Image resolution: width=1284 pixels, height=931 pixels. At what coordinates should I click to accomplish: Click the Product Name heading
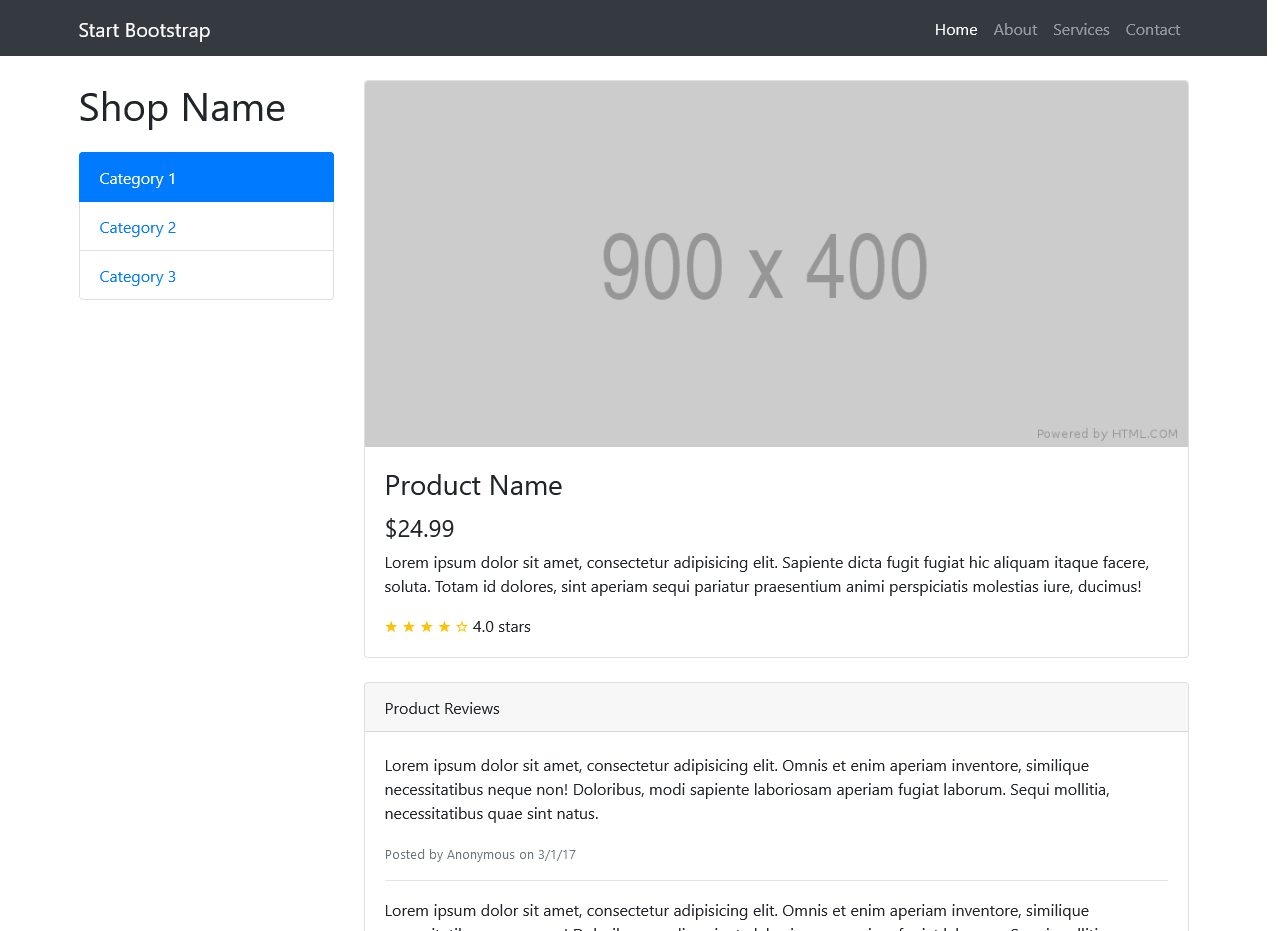click(x=473, y=485)
